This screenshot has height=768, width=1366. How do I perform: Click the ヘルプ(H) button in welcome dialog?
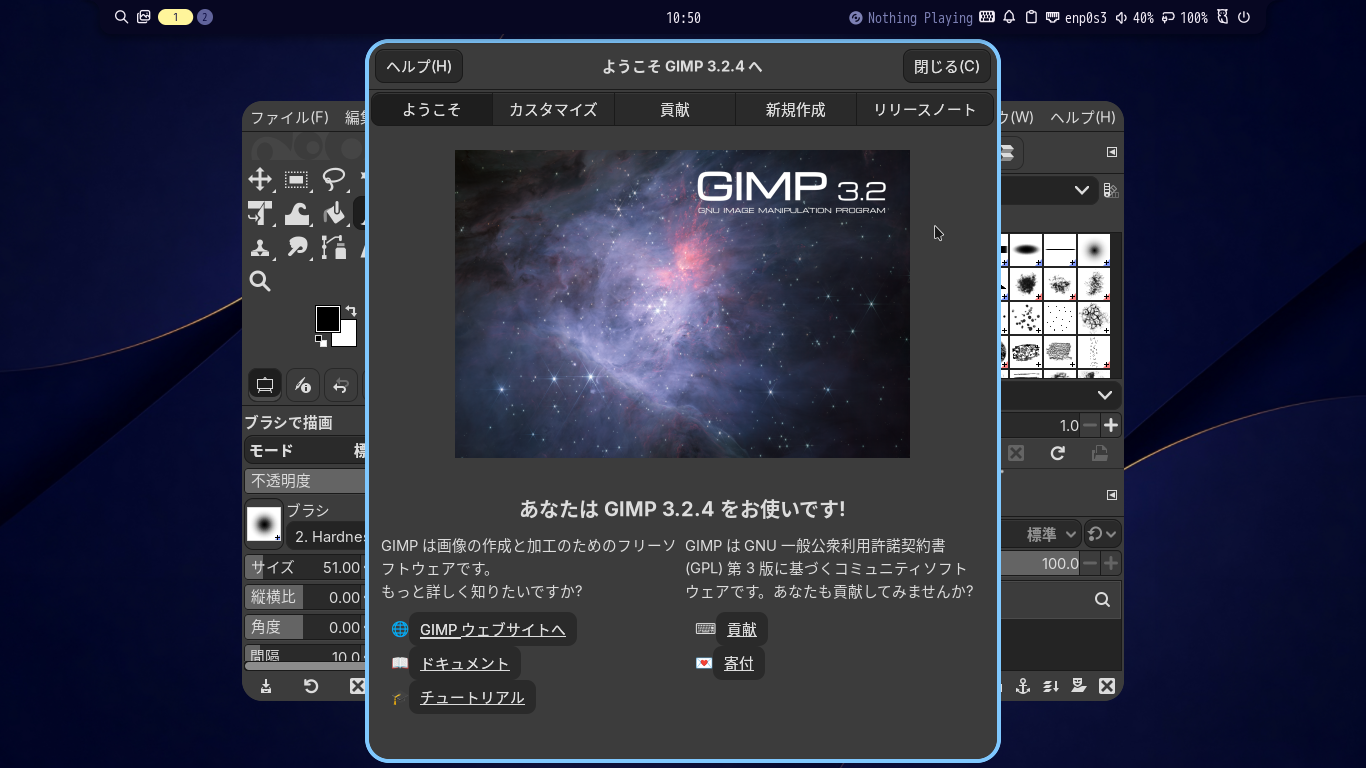coord(419,66)
